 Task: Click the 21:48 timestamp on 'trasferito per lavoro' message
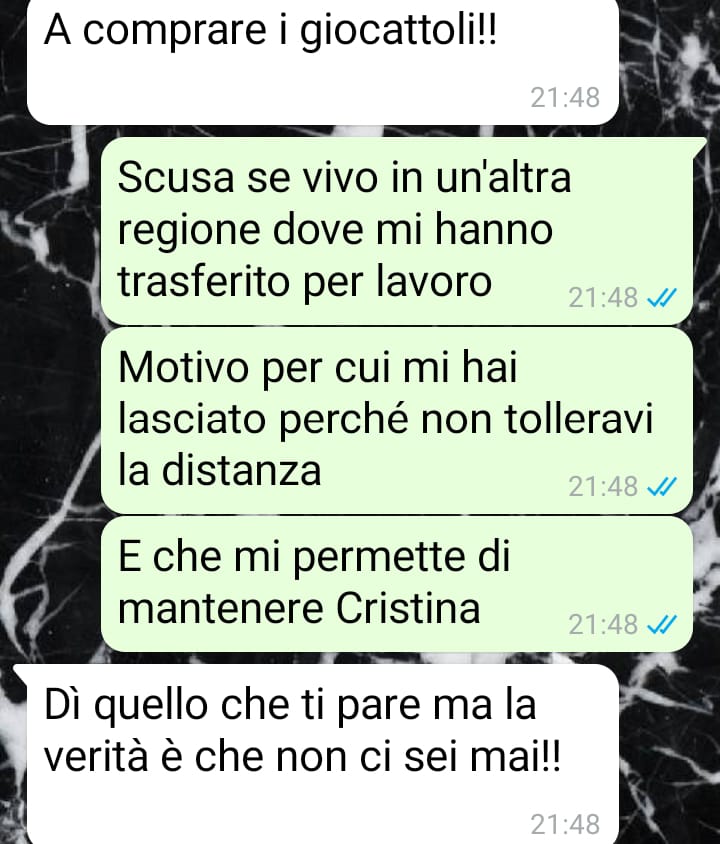pyautogui.click(x=603, y=297)
